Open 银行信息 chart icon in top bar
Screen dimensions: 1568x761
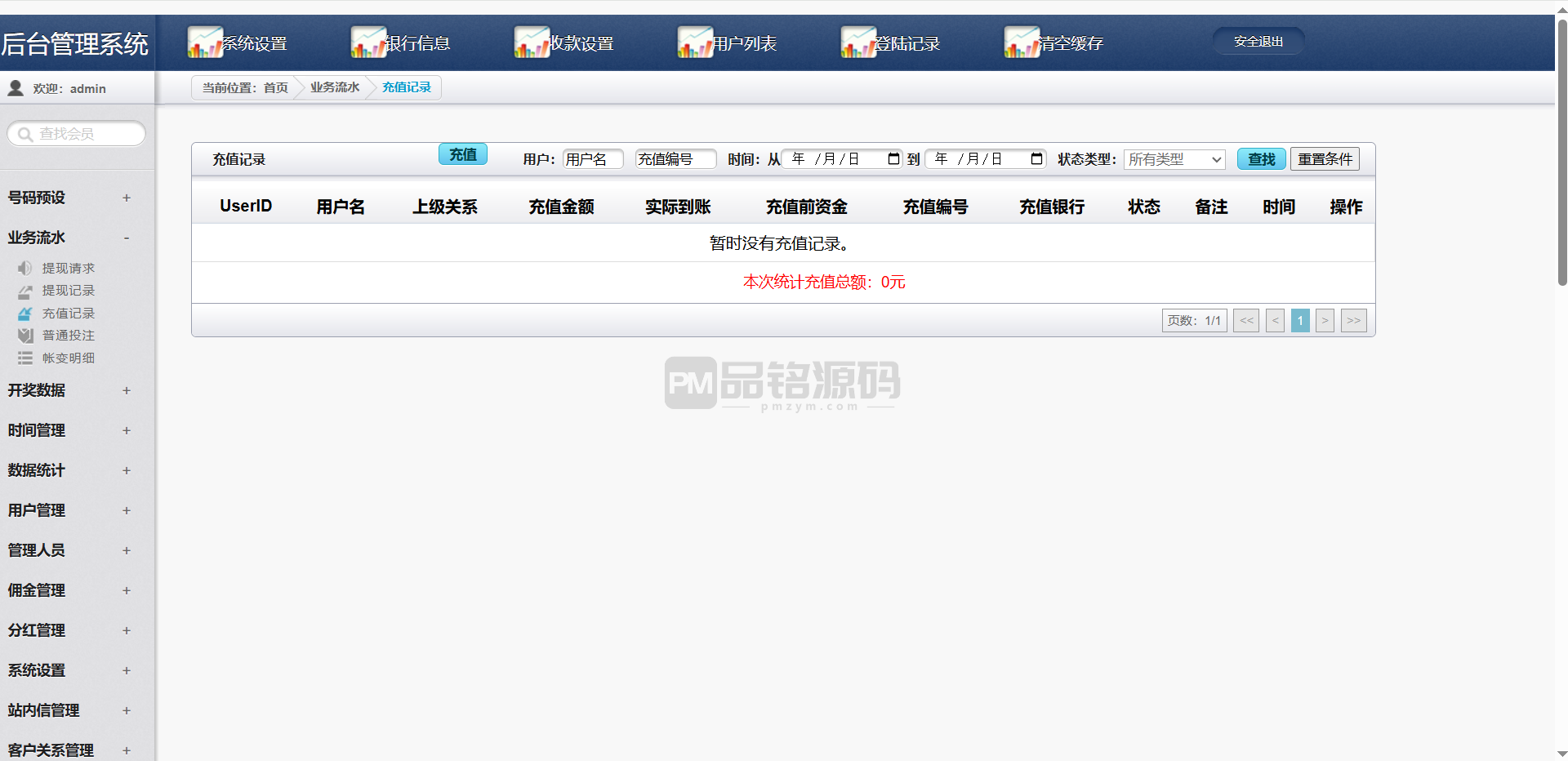tap(368, 42)
